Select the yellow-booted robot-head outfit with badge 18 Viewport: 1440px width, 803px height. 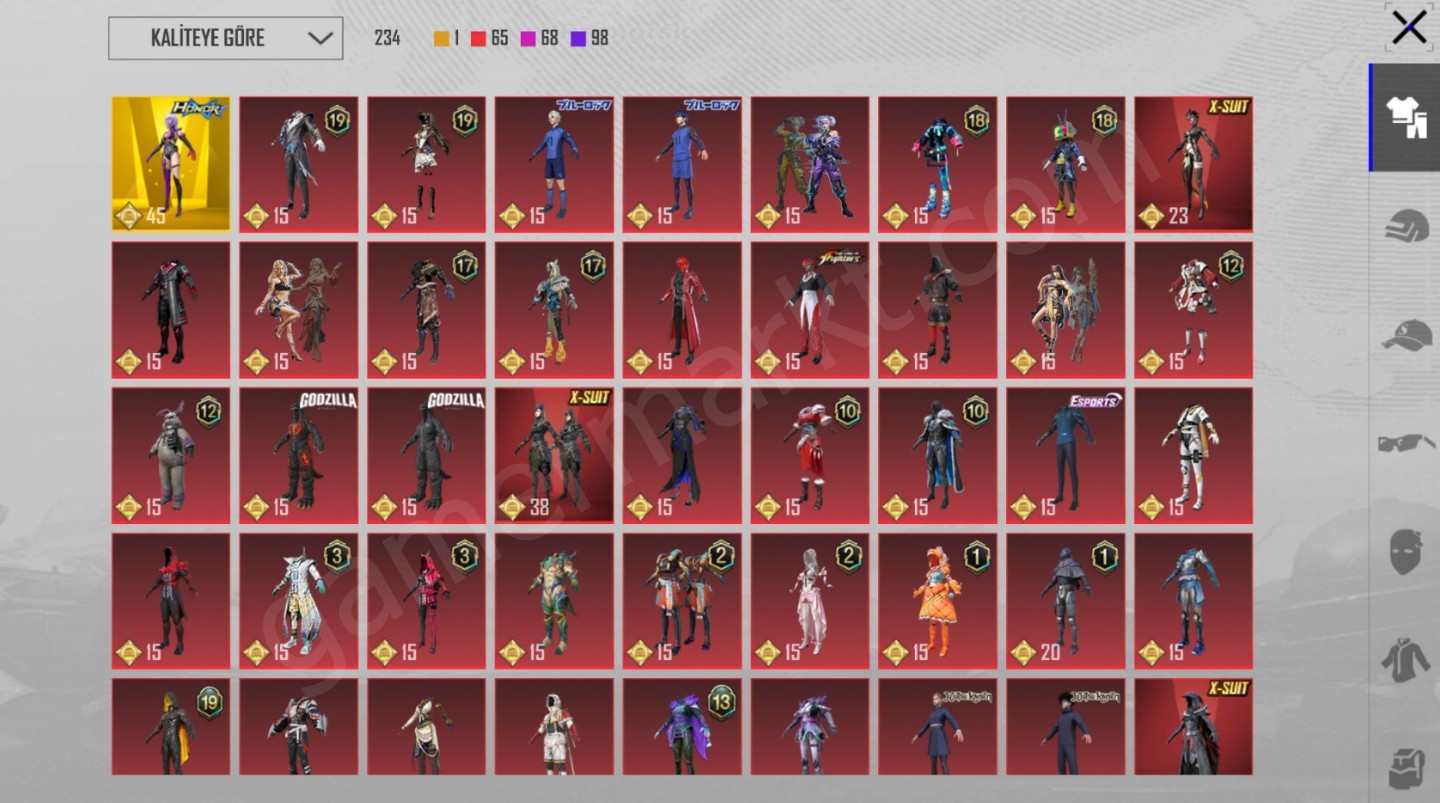[1066, 164]
